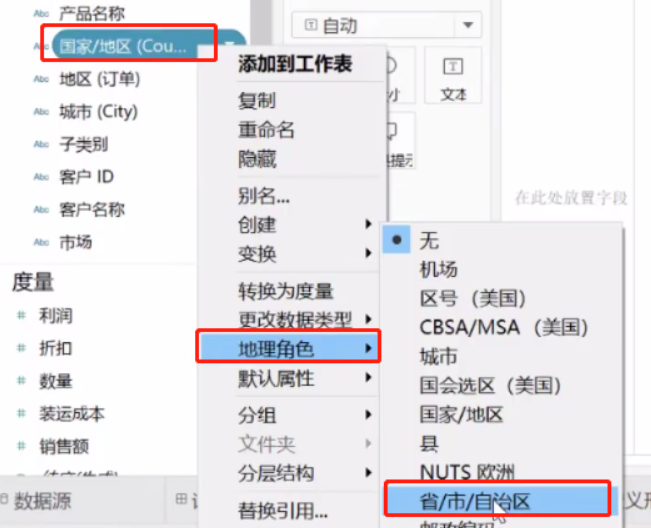This screenshot has width=651, height=528.
Task: Click number icon beside 装运成本
Action: [x=21, y=414]
